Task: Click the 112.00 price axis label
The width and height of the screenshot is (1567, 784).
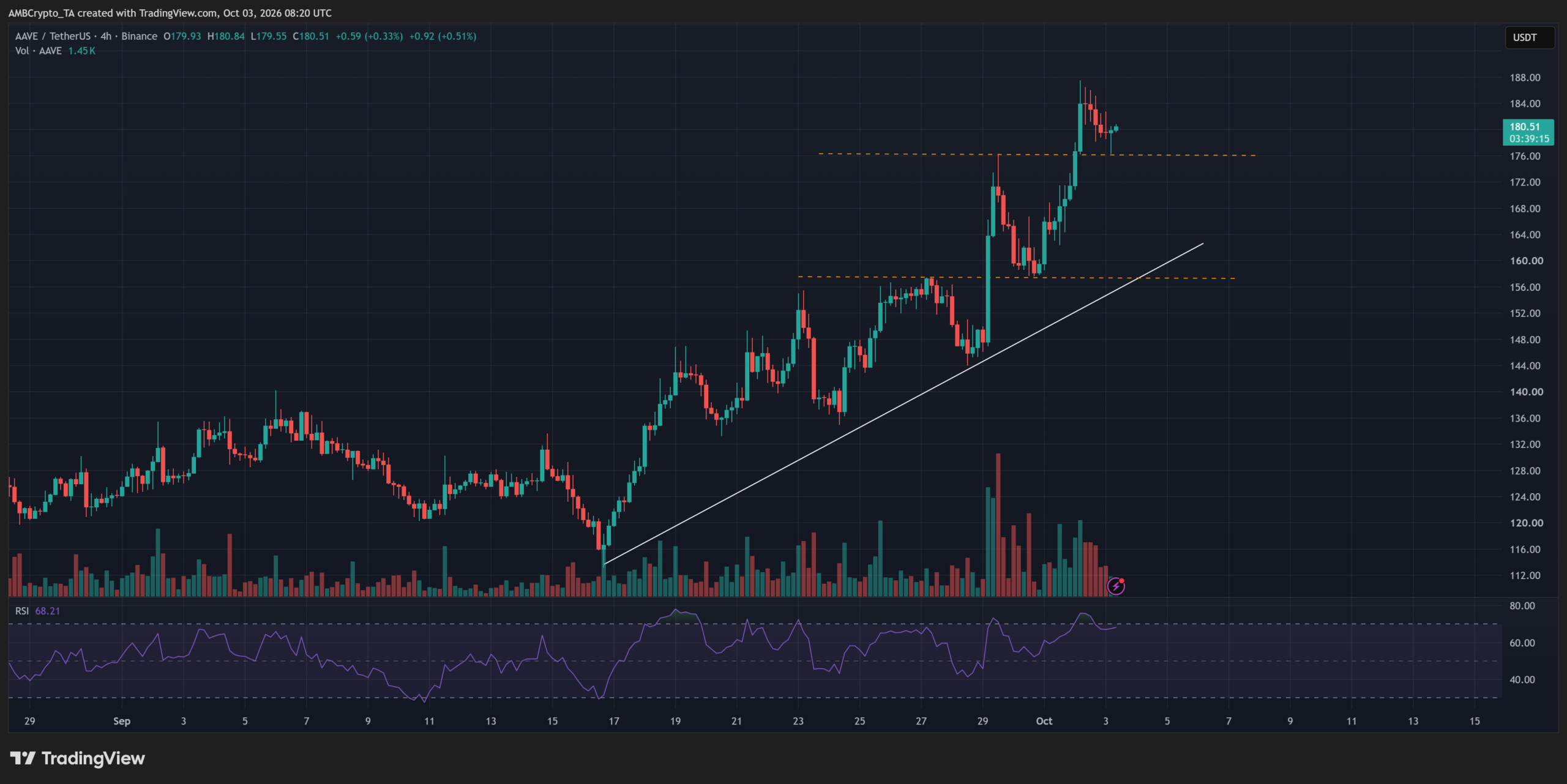Action: point(1525,575)
